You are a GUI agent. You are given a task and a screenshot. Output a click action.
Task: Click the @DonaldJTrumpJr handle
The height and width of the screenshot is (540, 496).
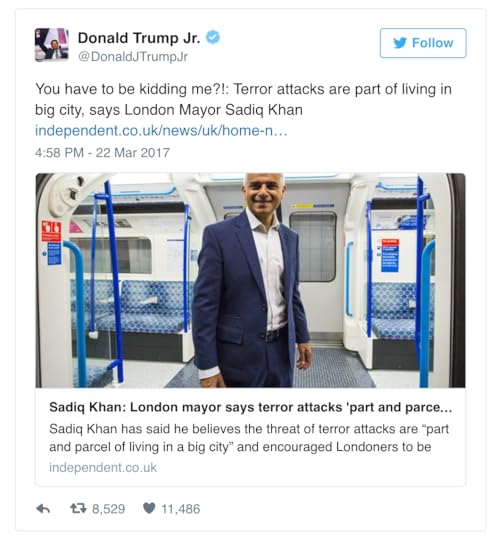(133, 56)
